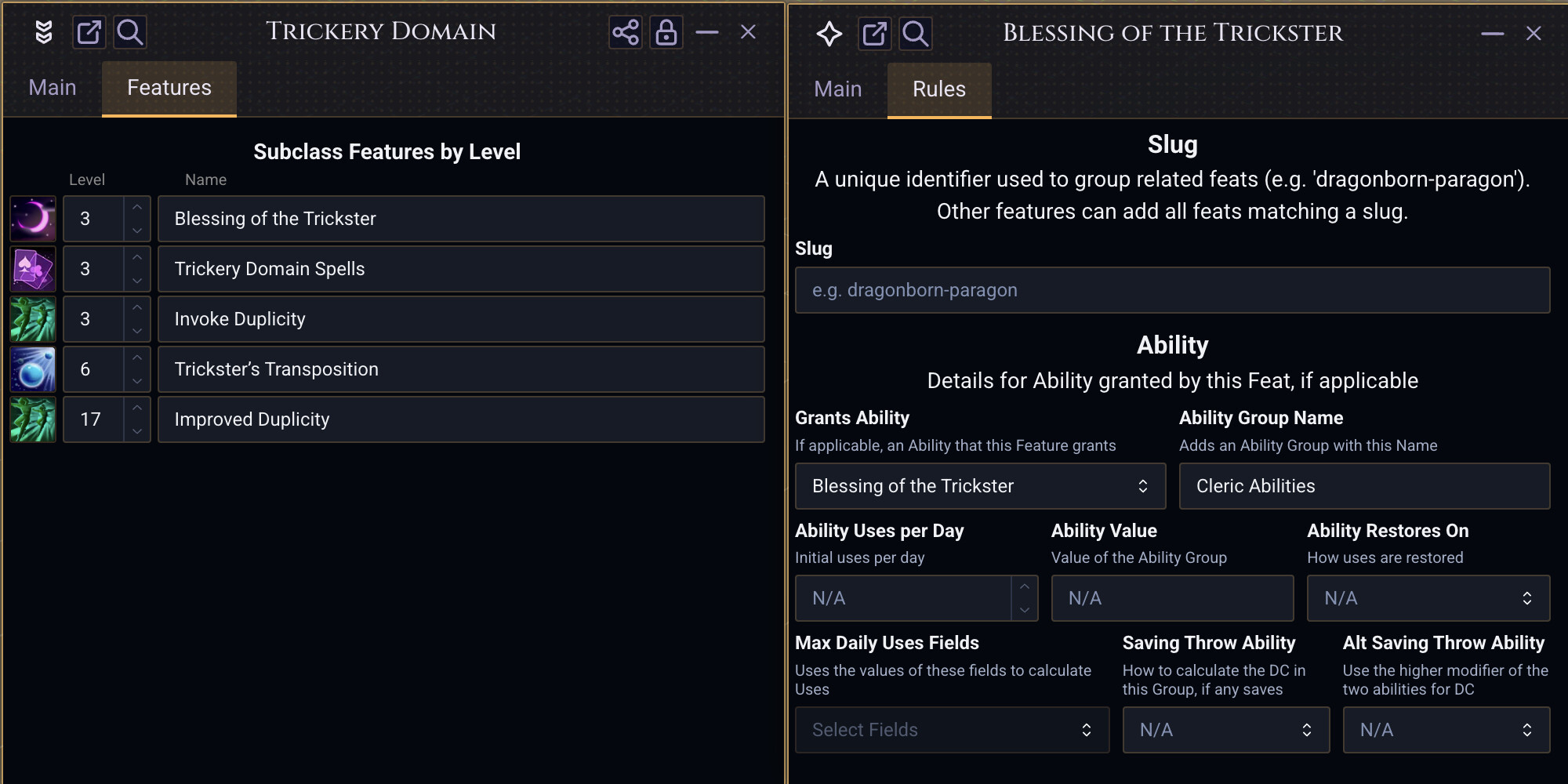The height and width of the screenshot is (784, 1568).
Task: Switch to the Main tab of Trickery Domain
Action: [53, 88]
